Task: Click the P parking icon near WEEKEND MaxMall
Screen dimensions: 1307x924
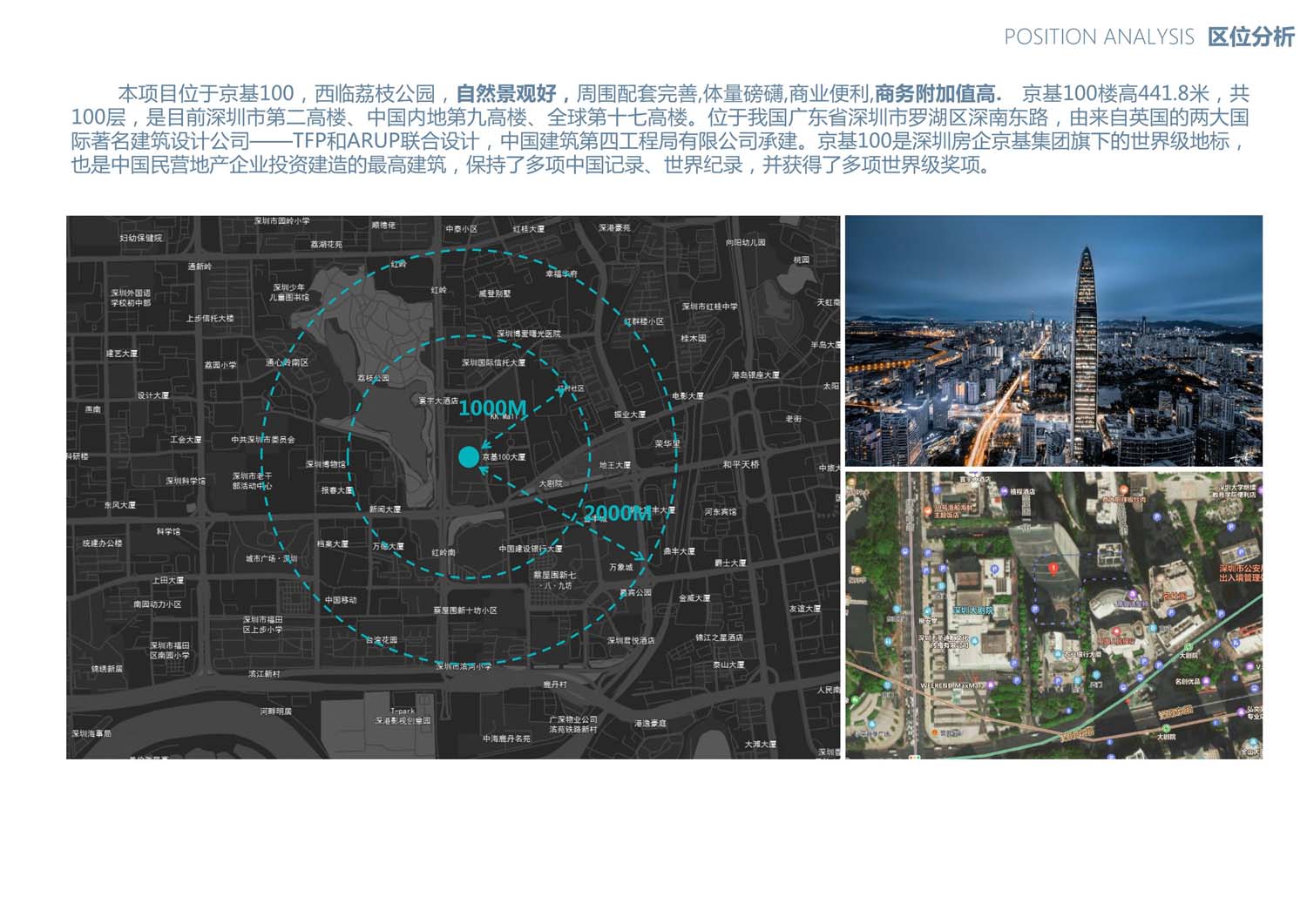Action: coord(1013,664)
